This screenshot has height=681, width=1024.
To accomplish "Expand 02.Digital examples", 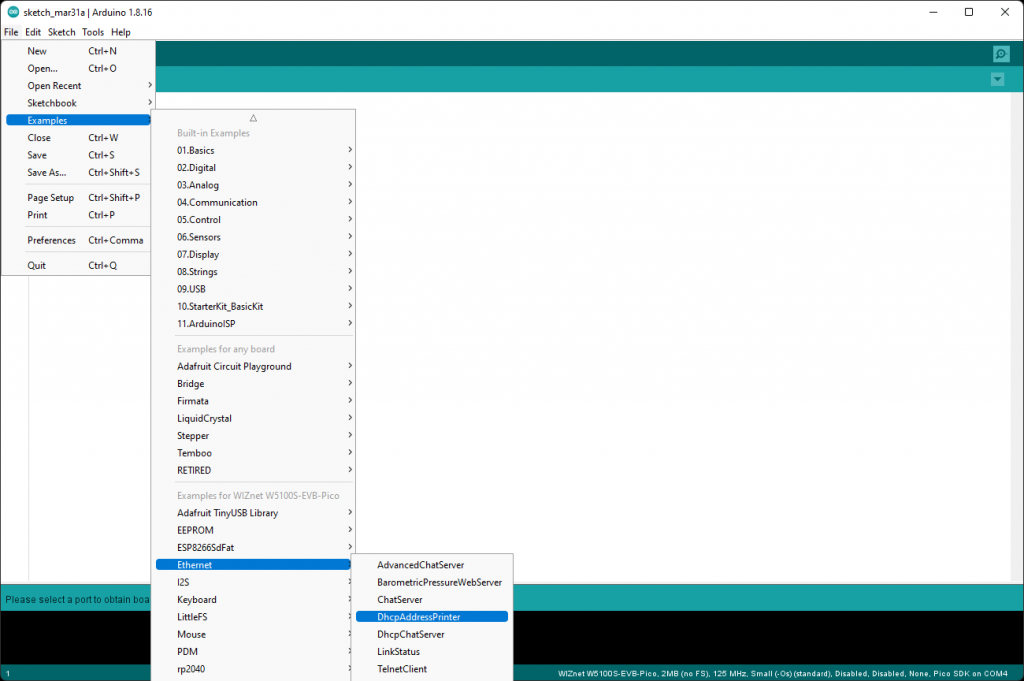I will tap(255, 168).
